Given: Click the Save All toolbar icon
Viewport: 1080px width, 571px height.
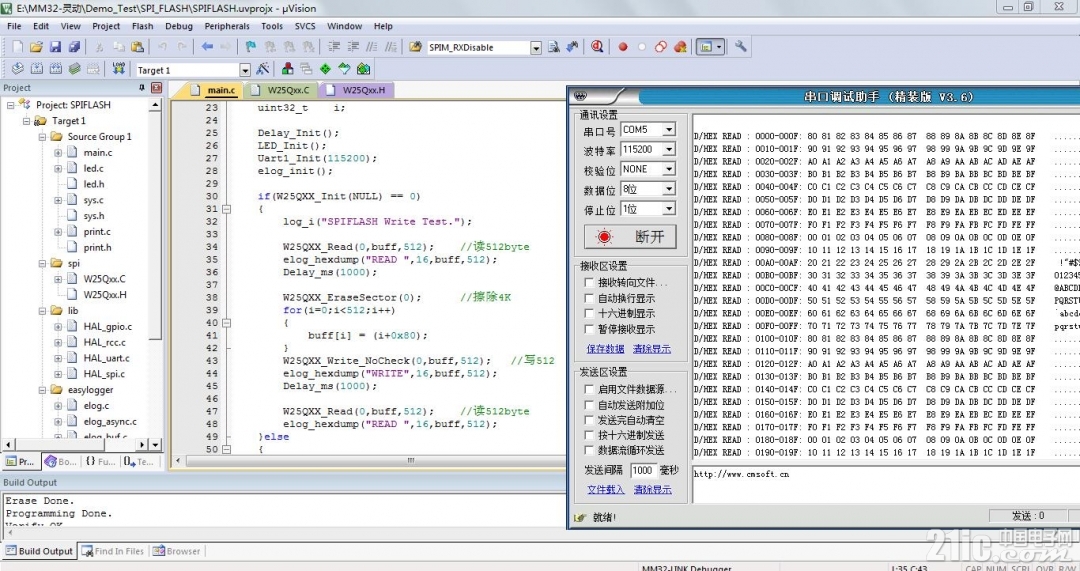Looking at the screenshot, I should (x=74, y=47).
